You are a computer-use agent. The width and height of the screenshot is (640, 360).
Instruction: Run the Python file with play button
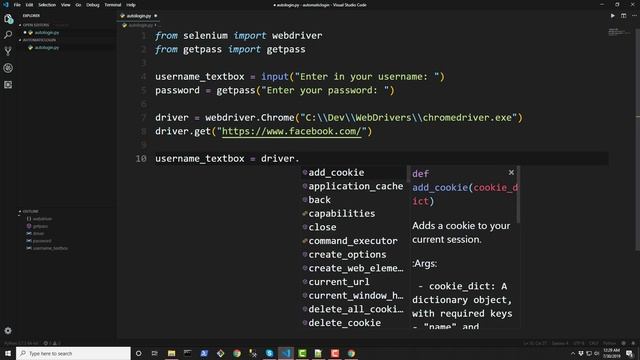point(613,16)
